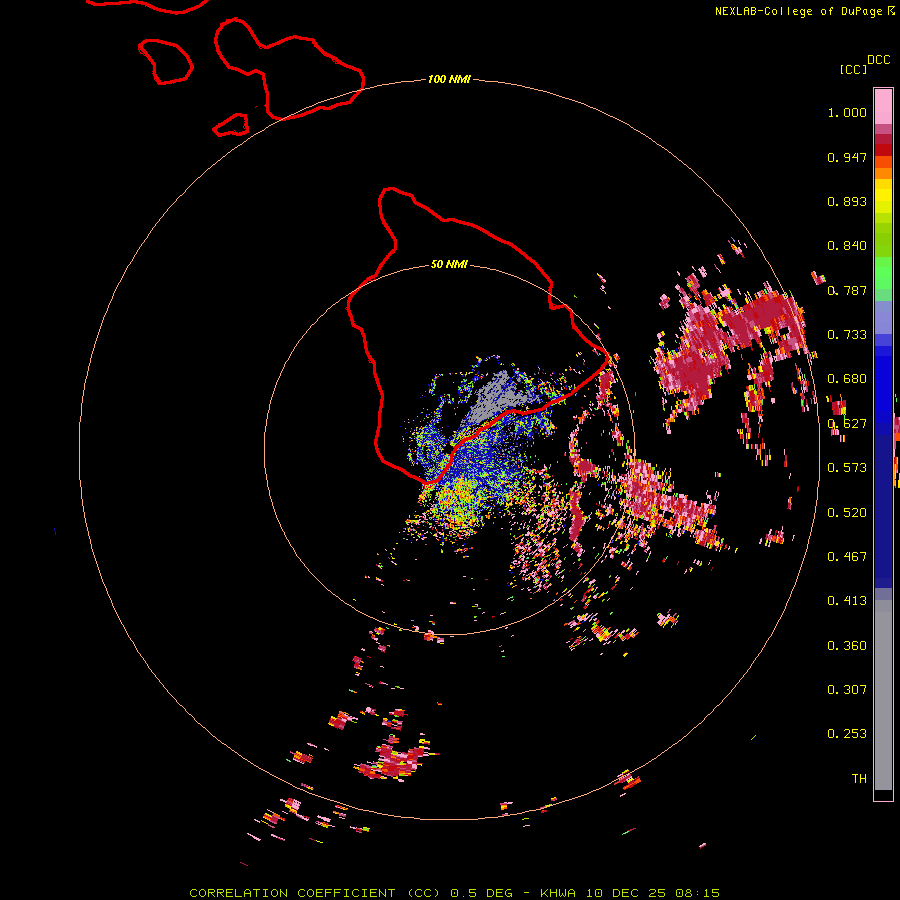The height and width of the screenshot is (900, 900).
Task: Select the 0.413 legend value
Action: point(847,601)
